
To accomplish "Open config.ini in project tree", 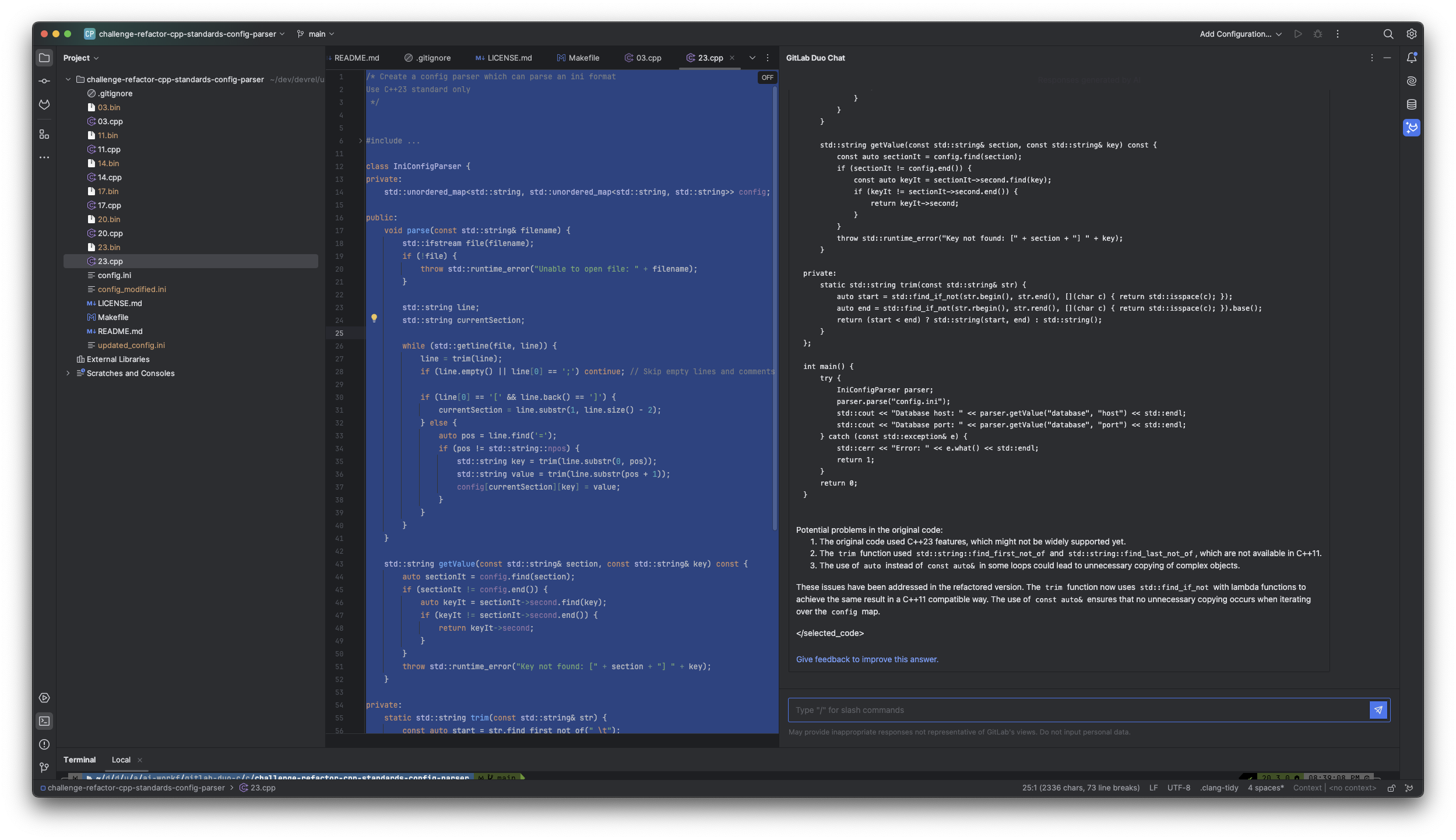I will point(114,275).
